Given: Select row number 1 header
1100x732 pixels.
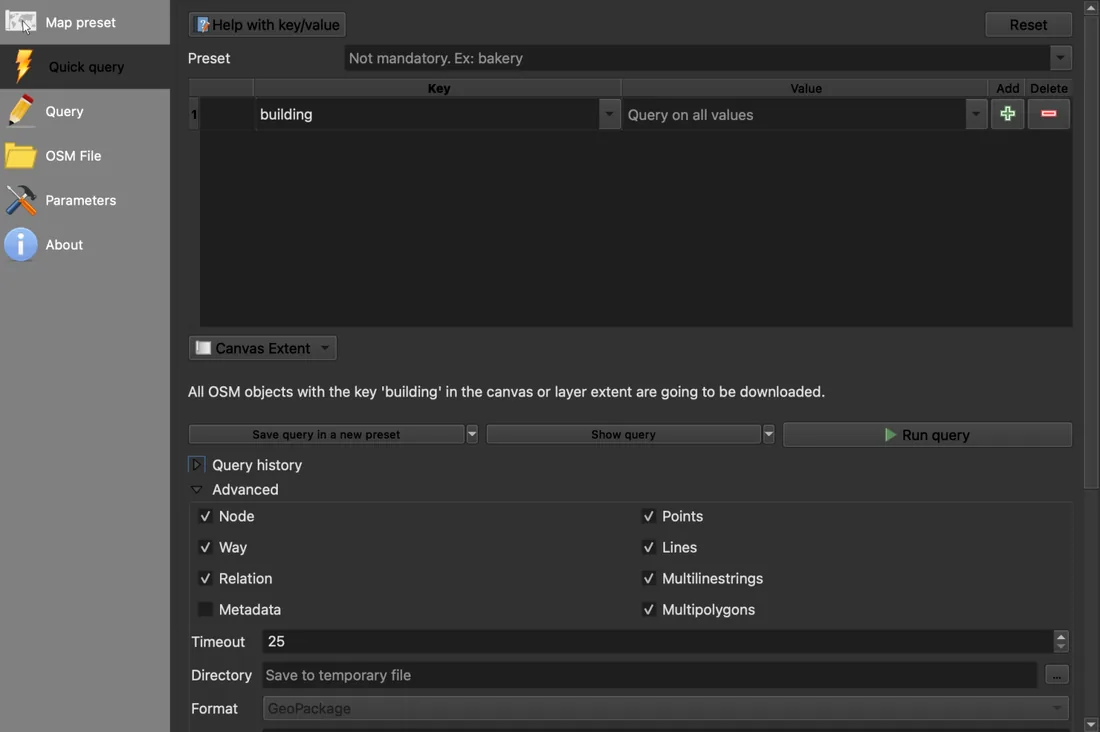Looking at the screenshot, I should click(194, 114).
